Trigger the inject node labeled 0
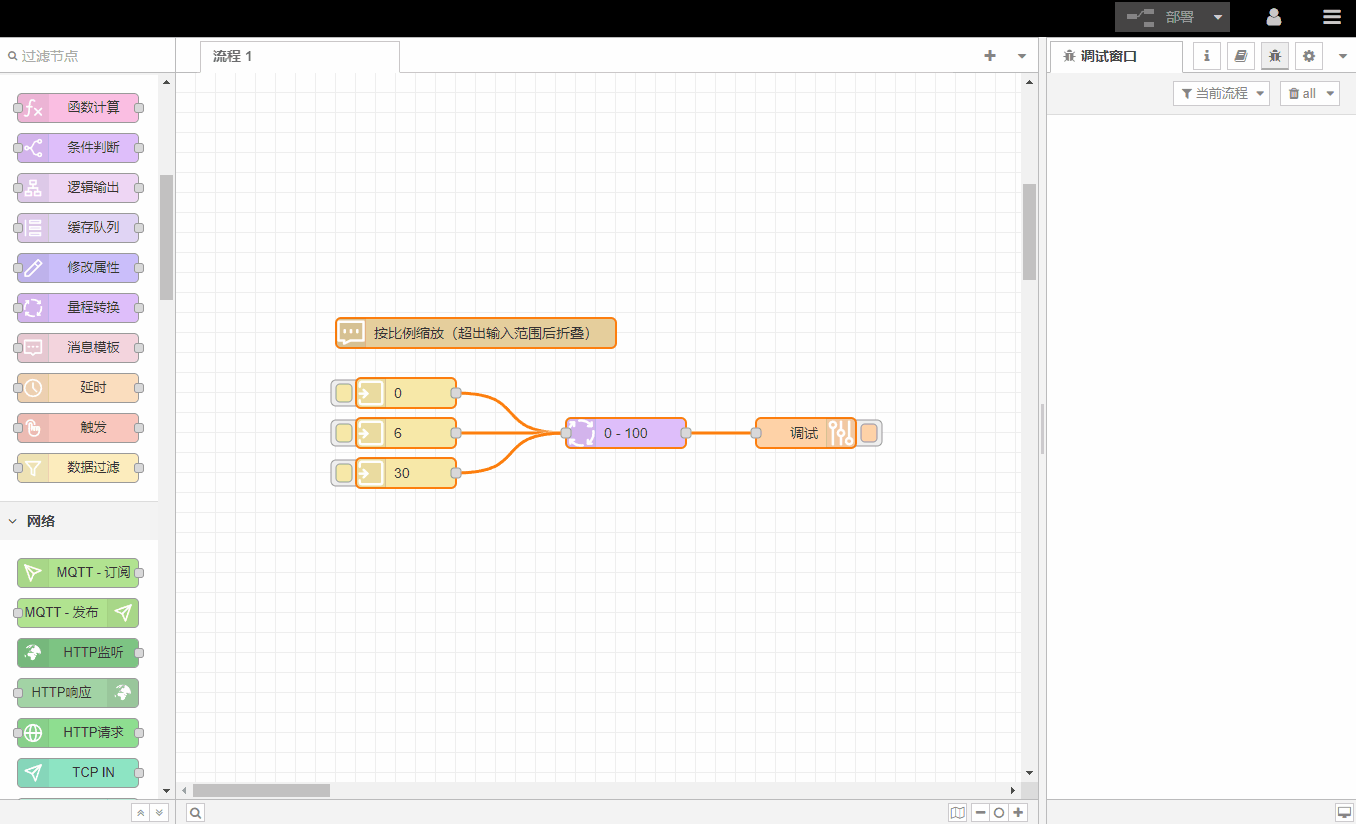This screenshot has width=1356, height=824. point(343,393)
